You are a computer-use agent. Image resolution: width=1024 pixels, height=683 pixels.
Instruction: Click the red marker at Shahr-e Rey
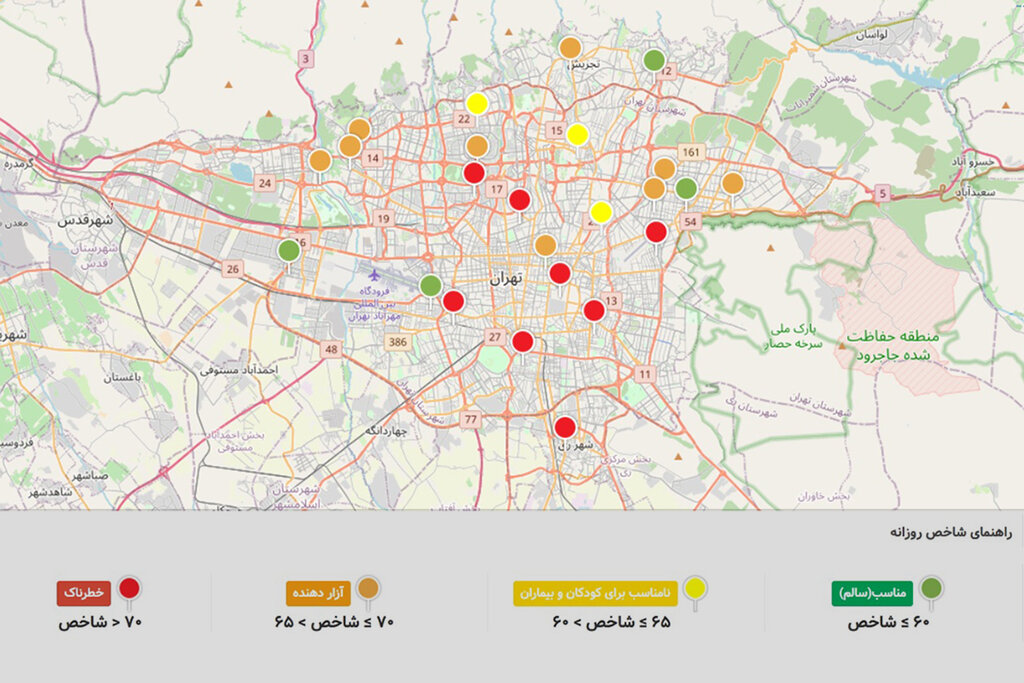pos(565,427)
